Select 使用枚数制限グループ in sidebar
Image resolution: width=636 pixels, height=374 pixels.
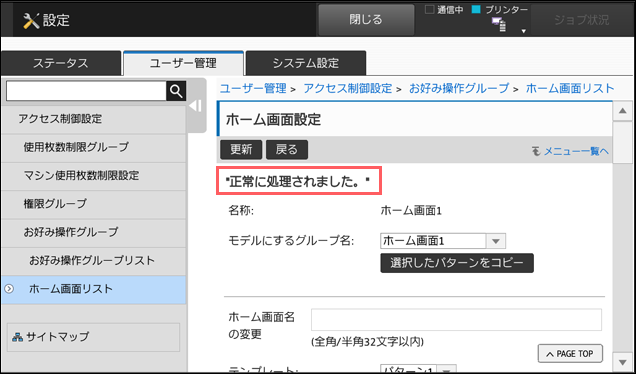click(94, 147)
